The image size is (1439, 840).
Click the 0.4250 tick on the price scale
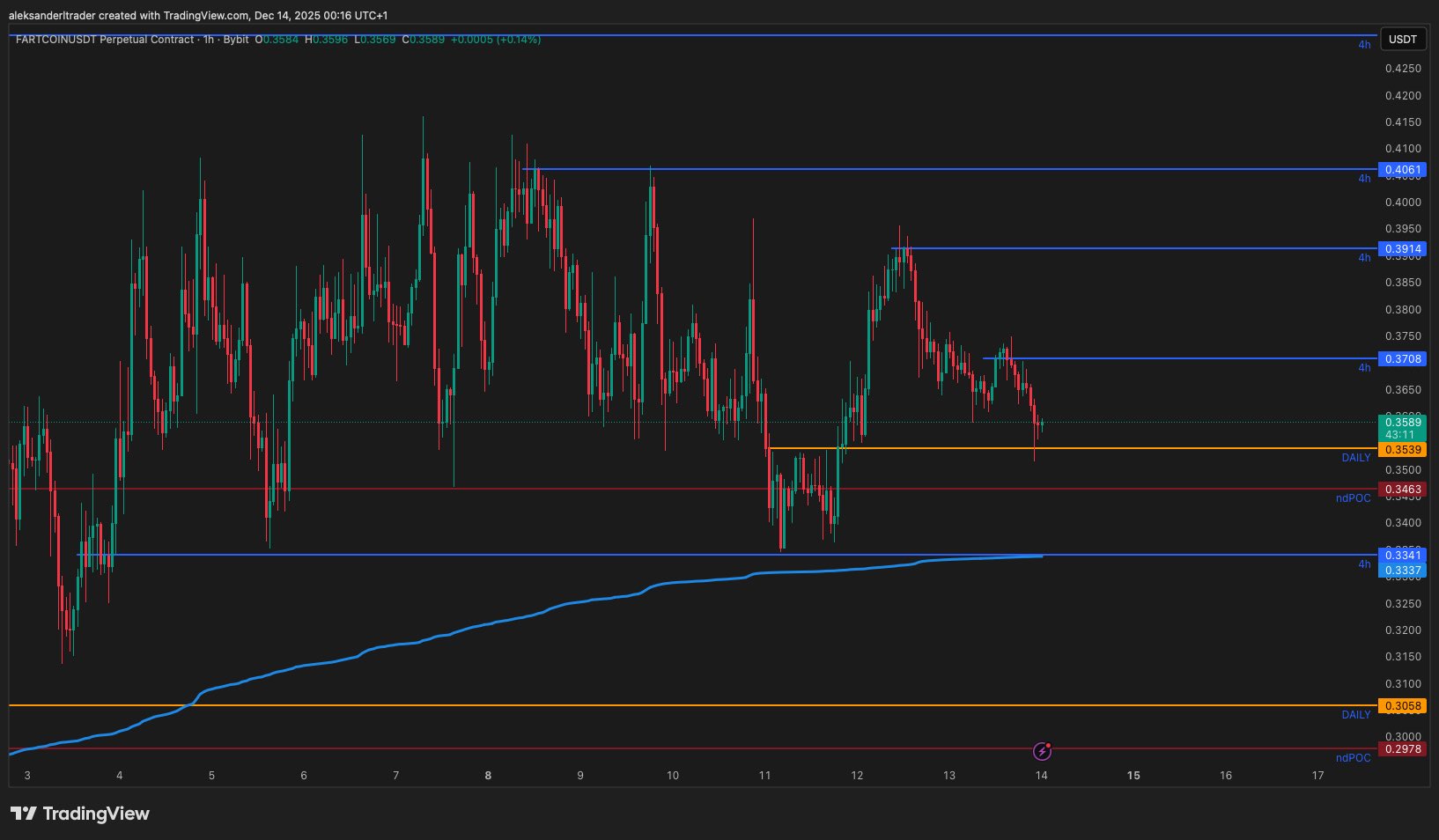[x=1402, y=69]
